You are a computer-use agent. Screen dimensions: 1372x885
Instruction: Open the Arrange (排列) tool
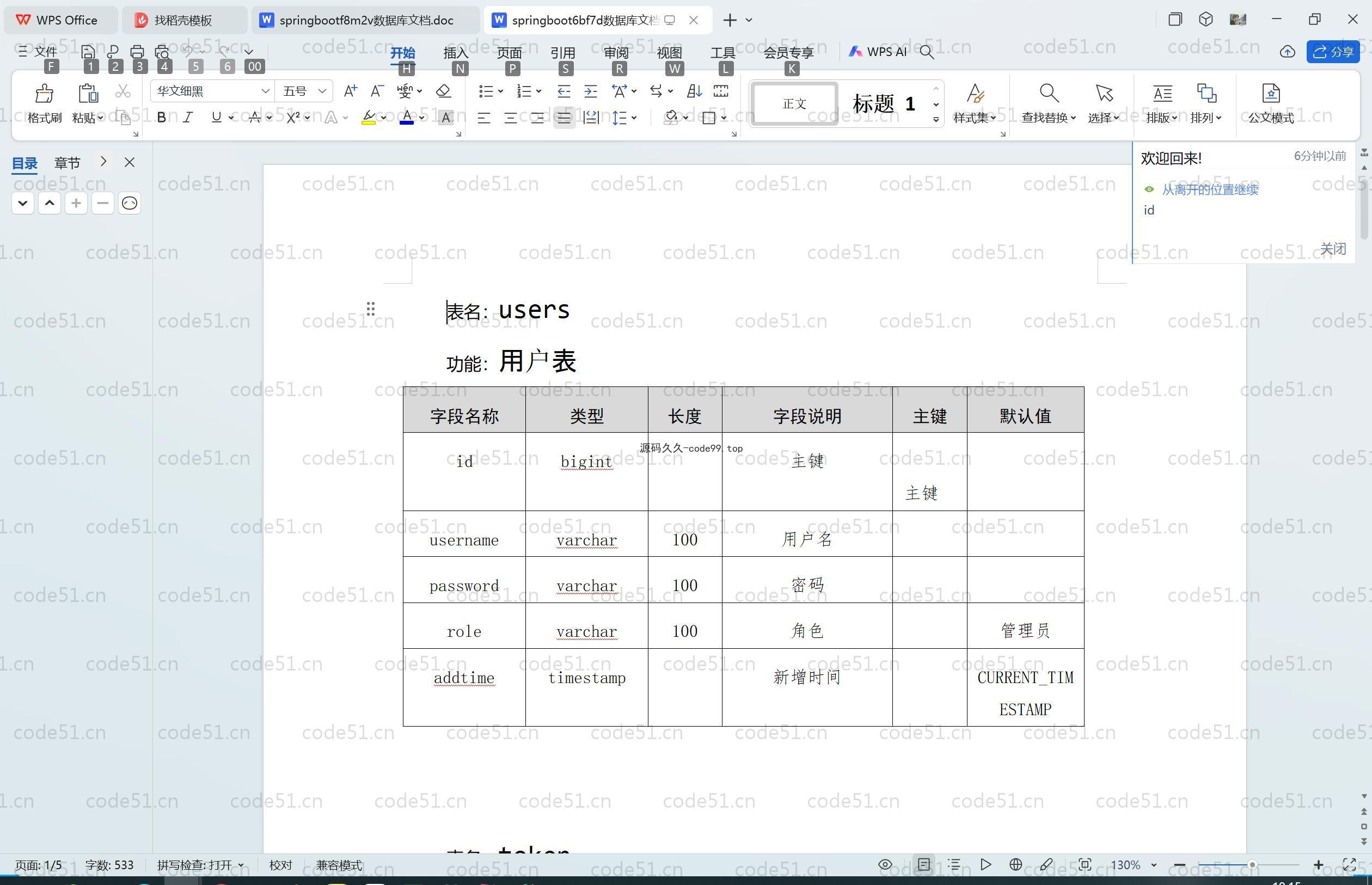point(1206,93)
